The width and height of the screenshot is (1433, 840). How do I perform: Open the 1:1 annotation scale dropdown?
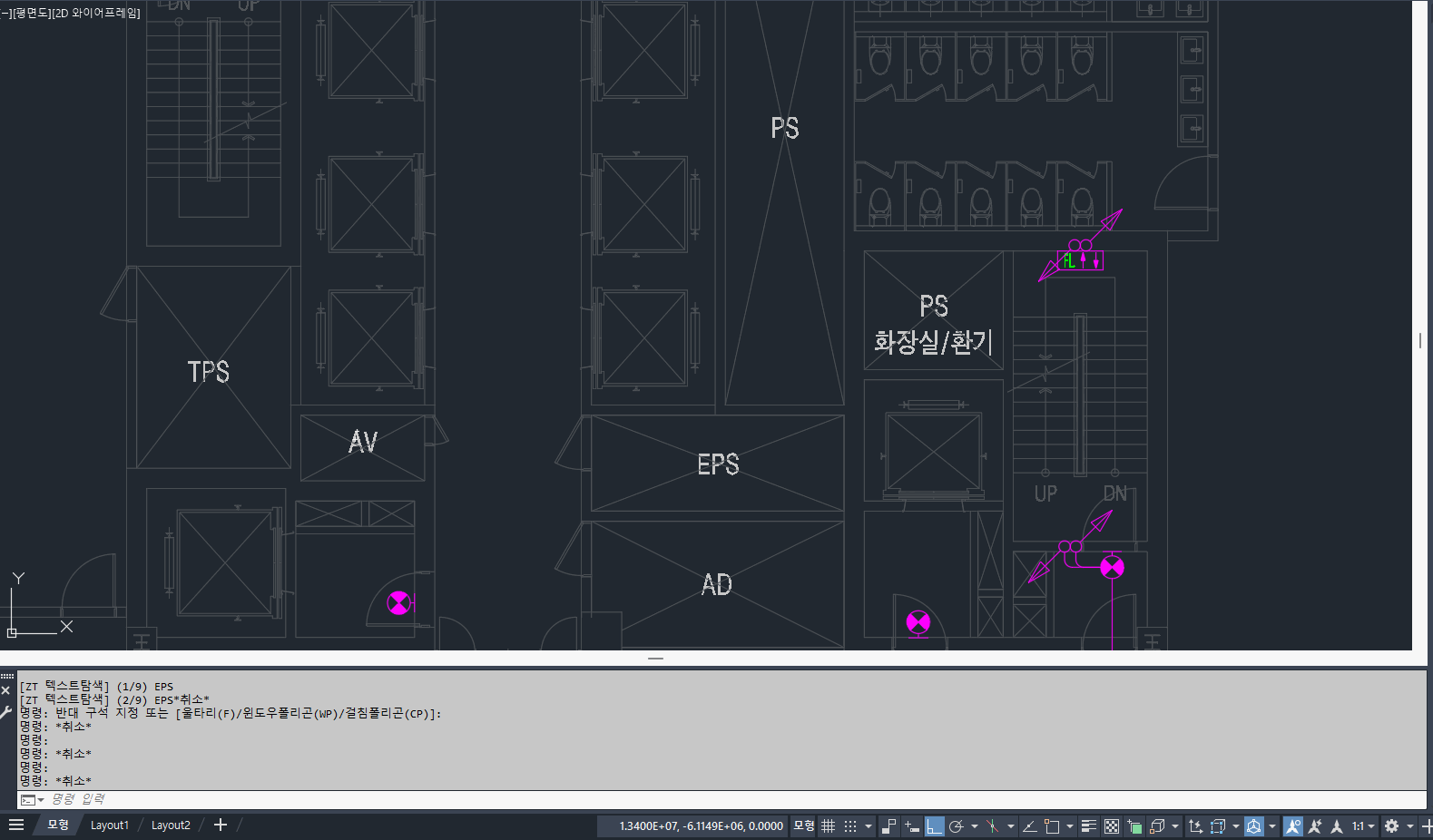pos(1363,826)
